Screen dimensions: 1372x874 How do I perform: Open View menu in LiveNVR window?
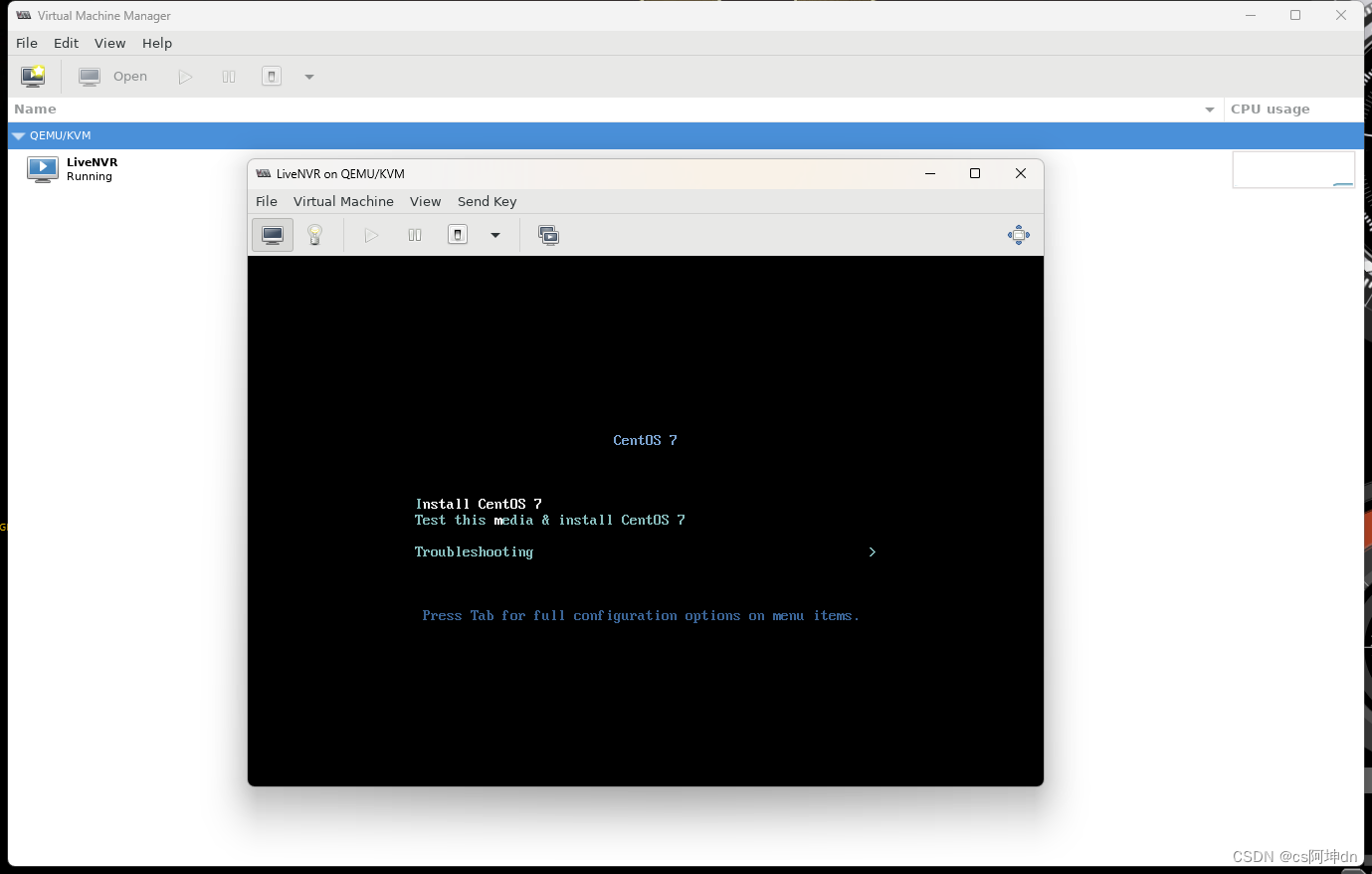pos(425,201)
